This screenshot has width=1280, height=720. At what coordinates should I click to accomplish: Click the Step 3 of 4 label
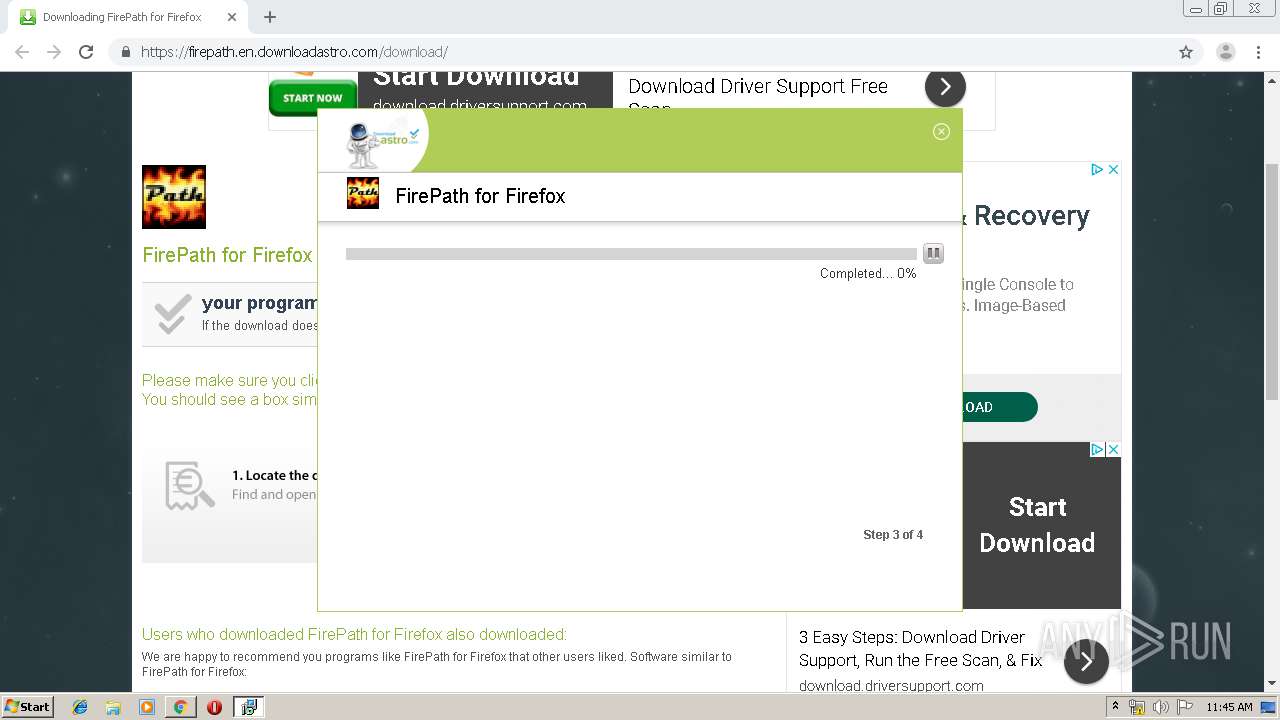point(893,535)
